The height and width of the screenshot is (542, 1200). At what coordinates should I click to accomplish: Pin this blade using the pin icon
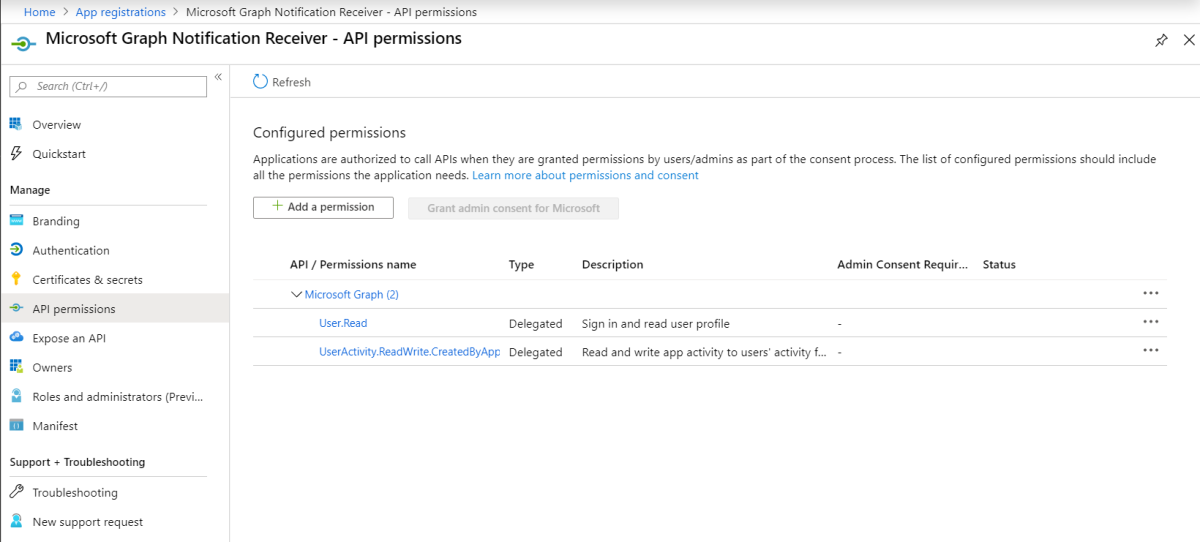[x=1161, y=41]
